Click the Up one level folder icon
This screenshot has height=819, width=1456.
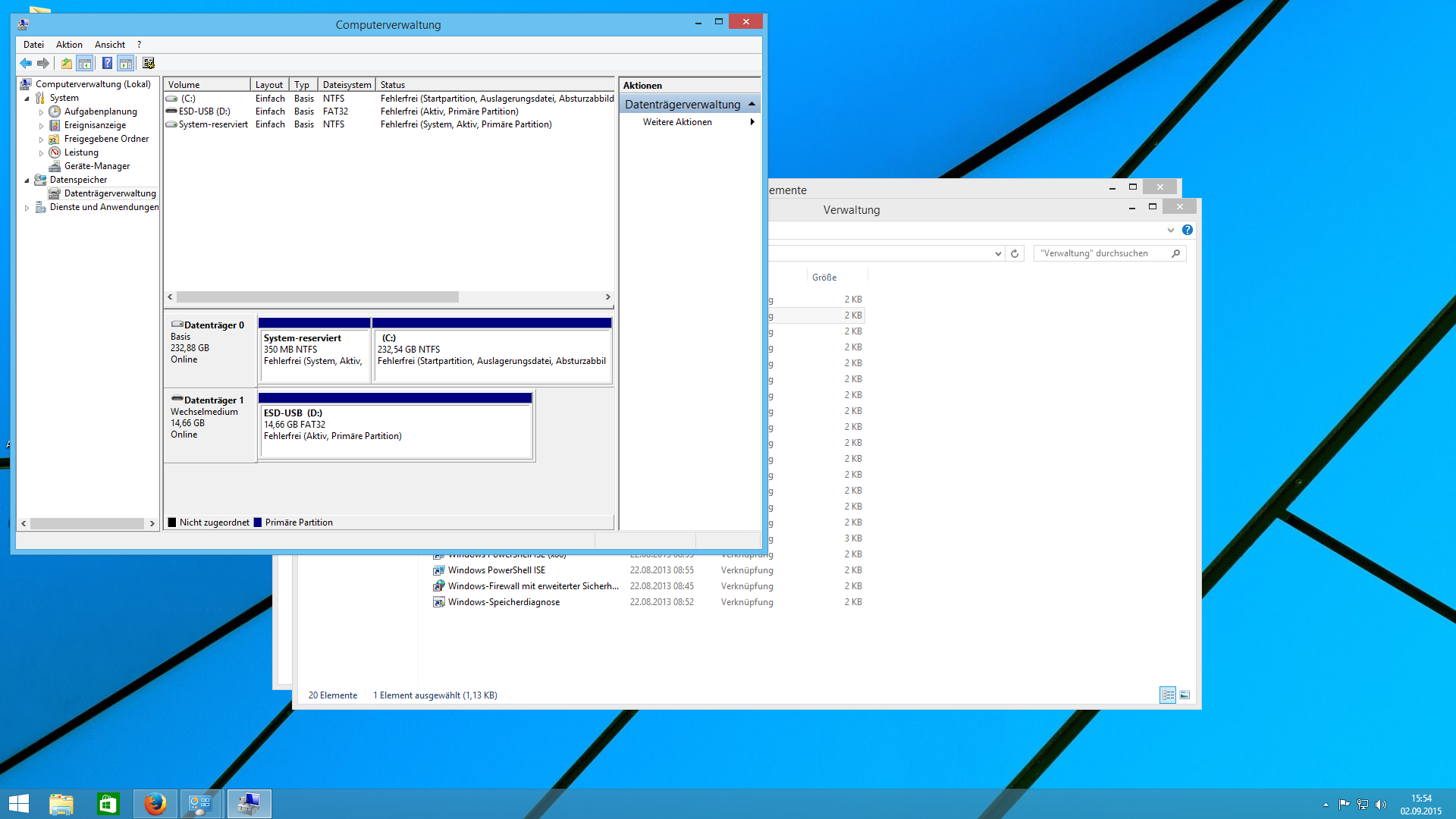tap(67, 63)
